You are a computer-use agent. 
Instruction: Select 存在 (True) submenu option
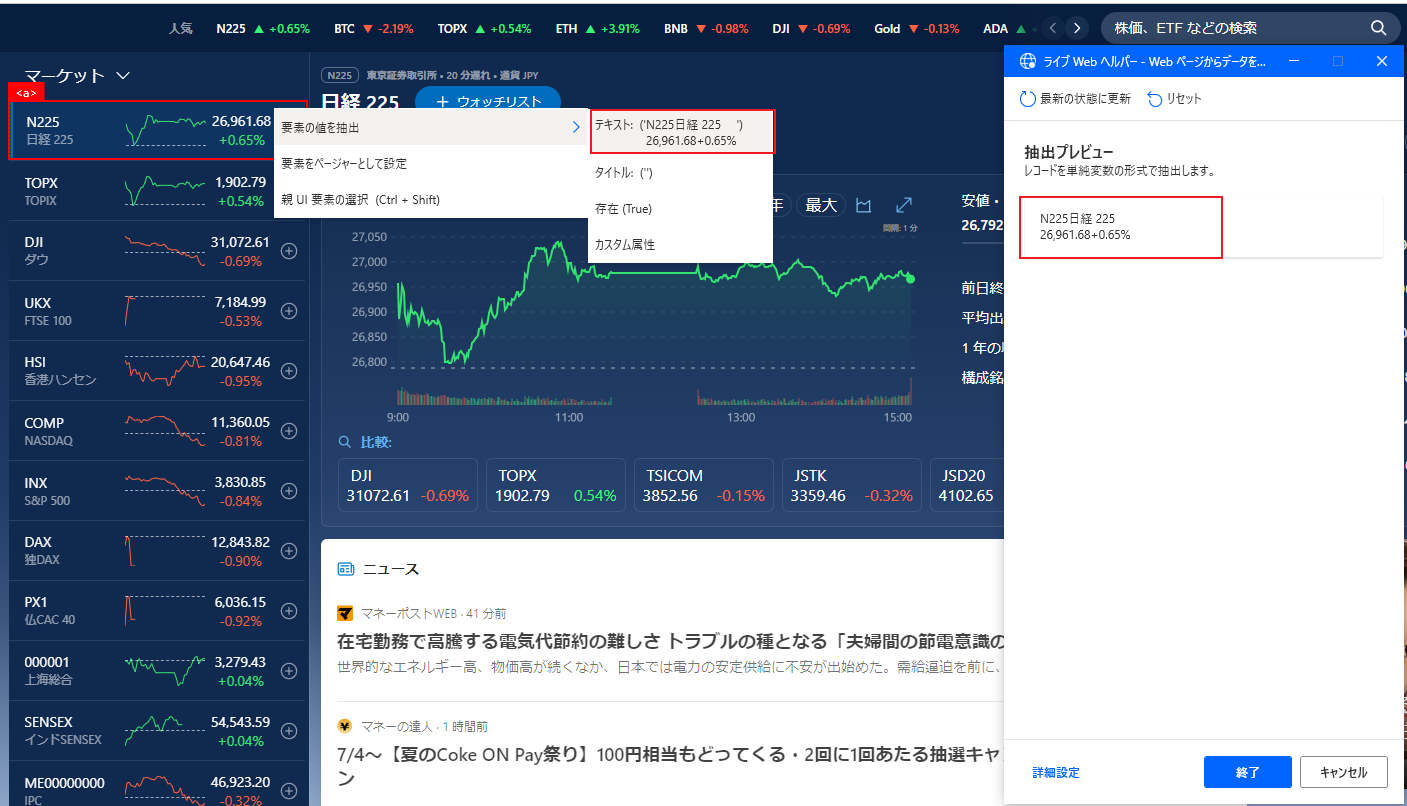pos(681,208)
